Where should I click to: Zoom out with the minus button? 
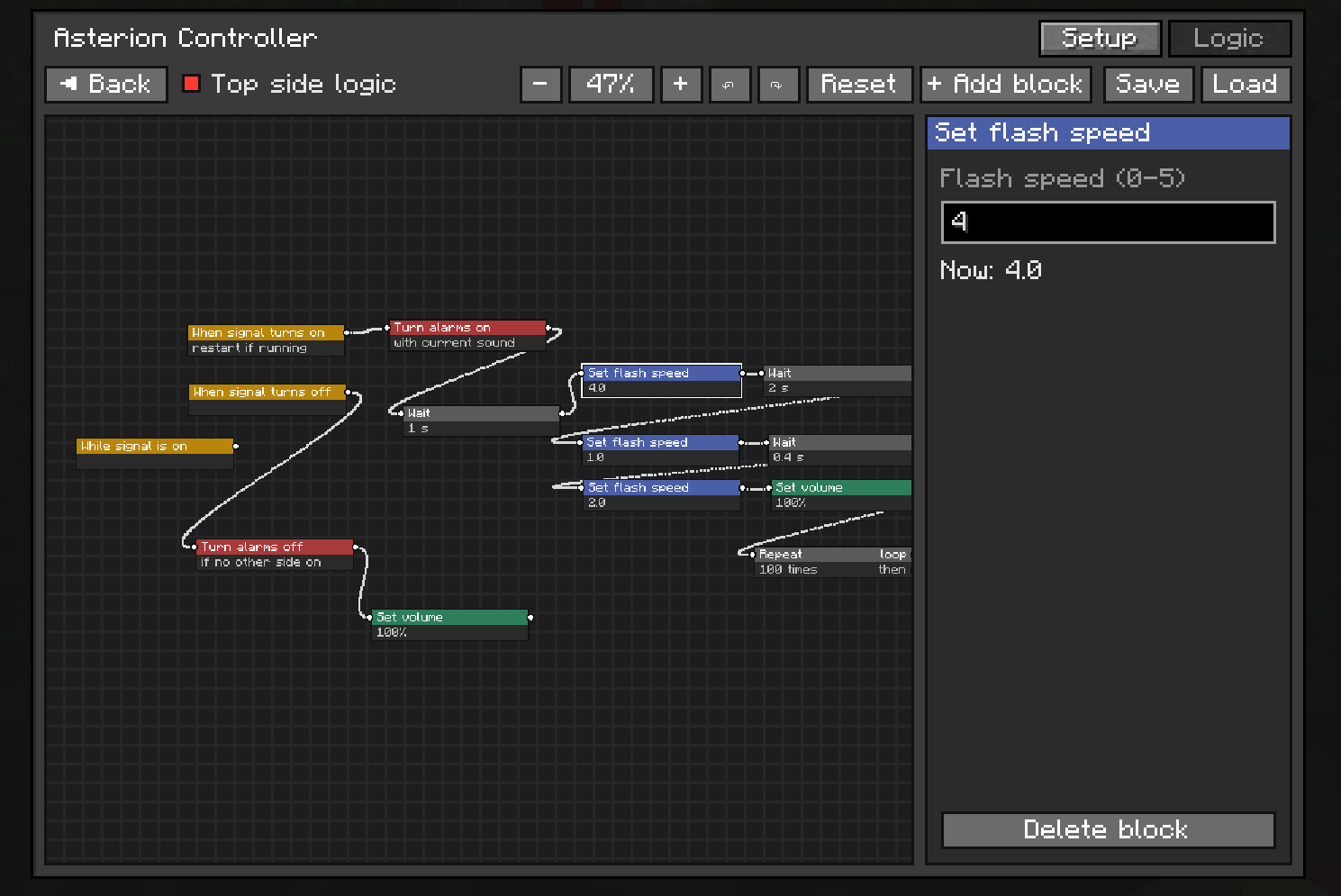click(x=540, y=85)
